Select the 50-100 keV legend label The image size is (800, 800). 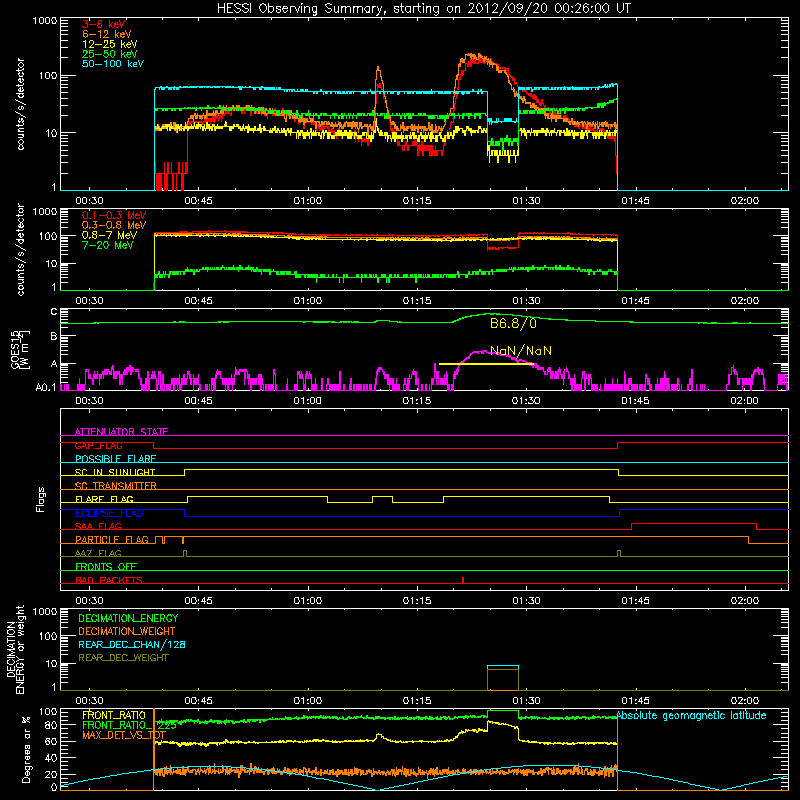click(x=113, y=64)
